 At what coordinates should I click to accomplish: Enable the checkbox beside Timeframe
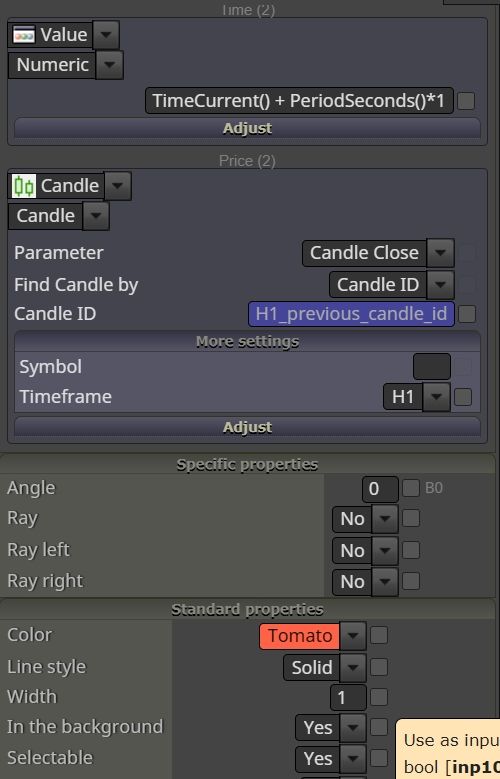point(463,397)
